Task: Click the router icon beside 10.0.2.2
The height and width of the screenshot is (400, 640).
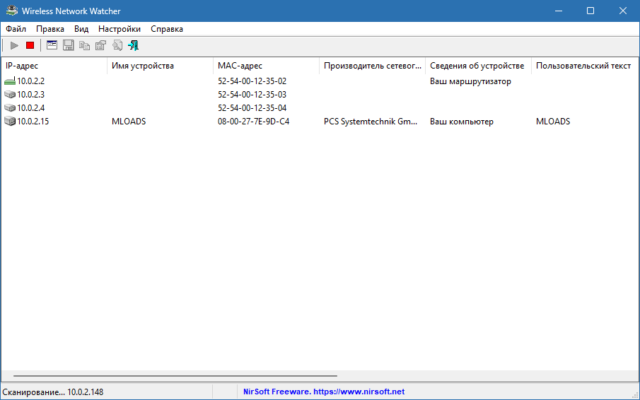Action: pos(10,81)
